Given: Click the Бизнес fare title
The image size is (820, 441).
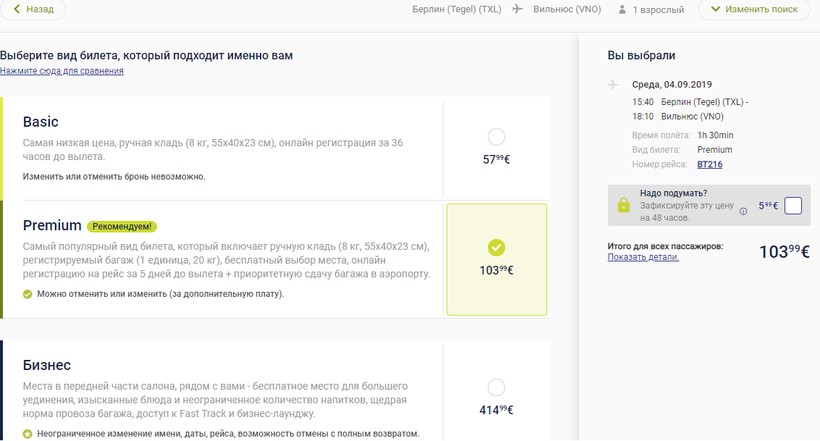Looking at the screenshot, I should click(47, 365).
